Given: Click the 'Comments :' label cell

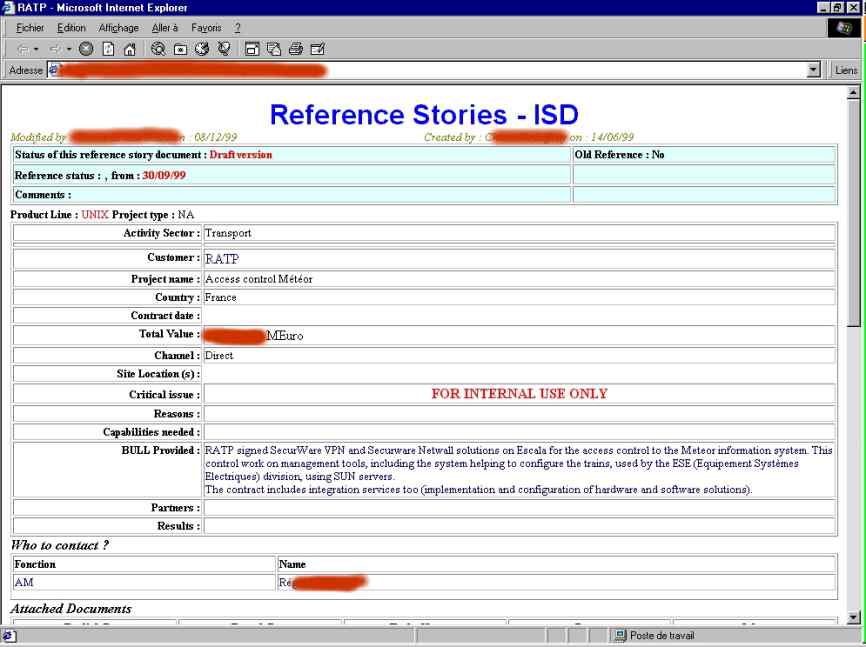Looking at the screenshot, I should tap(292, 194).
